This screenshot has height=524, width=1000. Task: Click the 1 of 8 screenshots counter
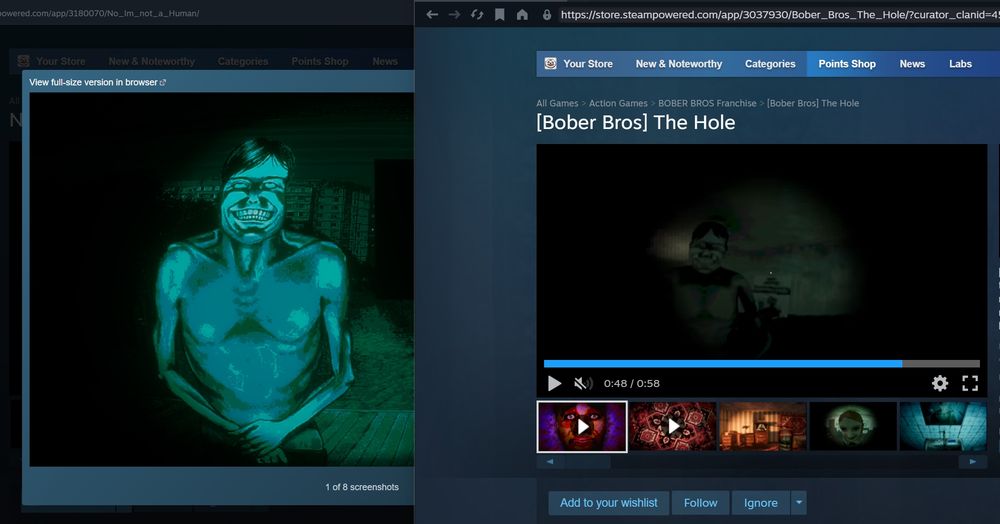click(362, 487)
